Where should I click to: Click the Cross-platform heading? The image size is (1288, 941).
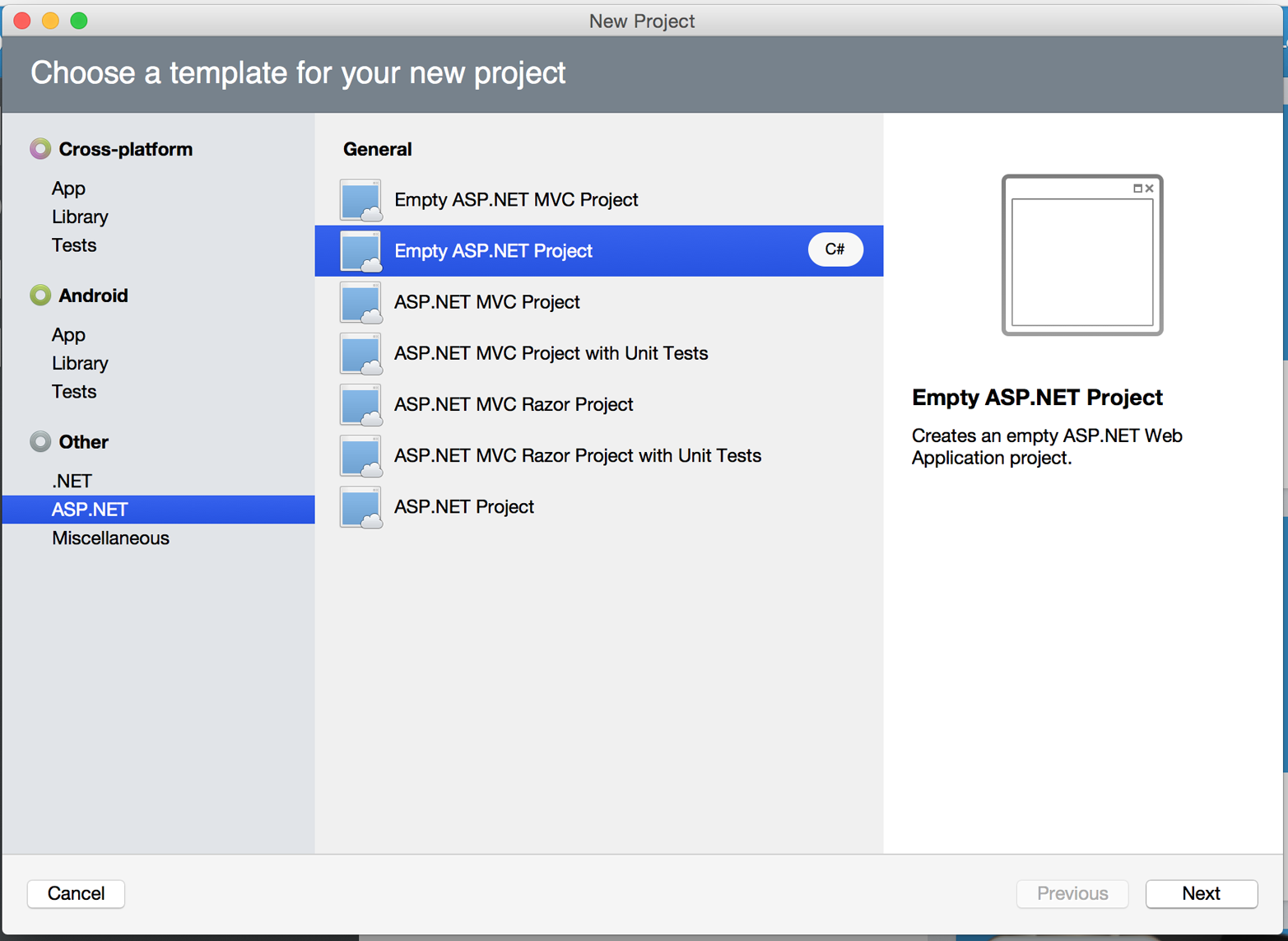(126, 149)
